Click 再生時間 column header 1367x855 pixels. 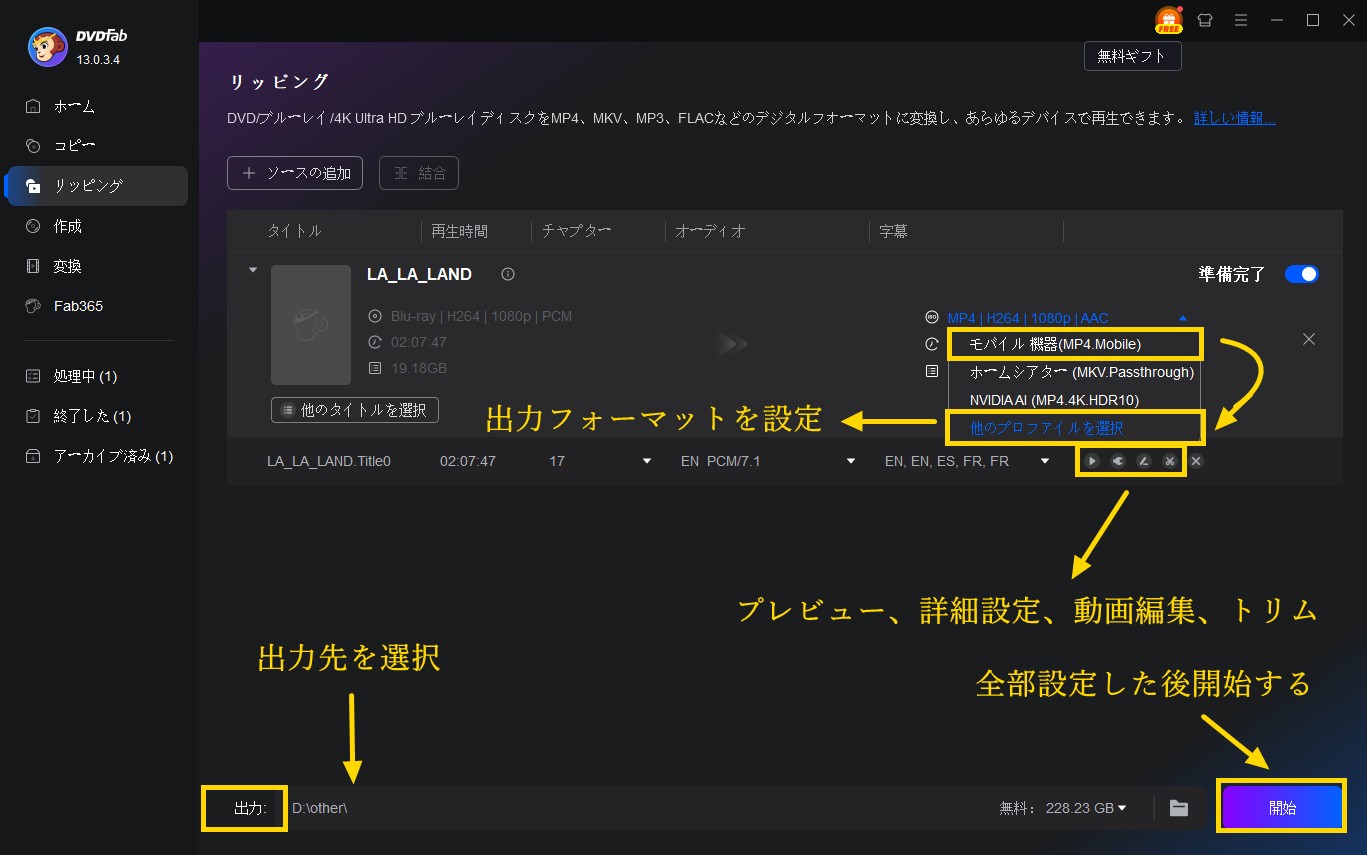460,231
